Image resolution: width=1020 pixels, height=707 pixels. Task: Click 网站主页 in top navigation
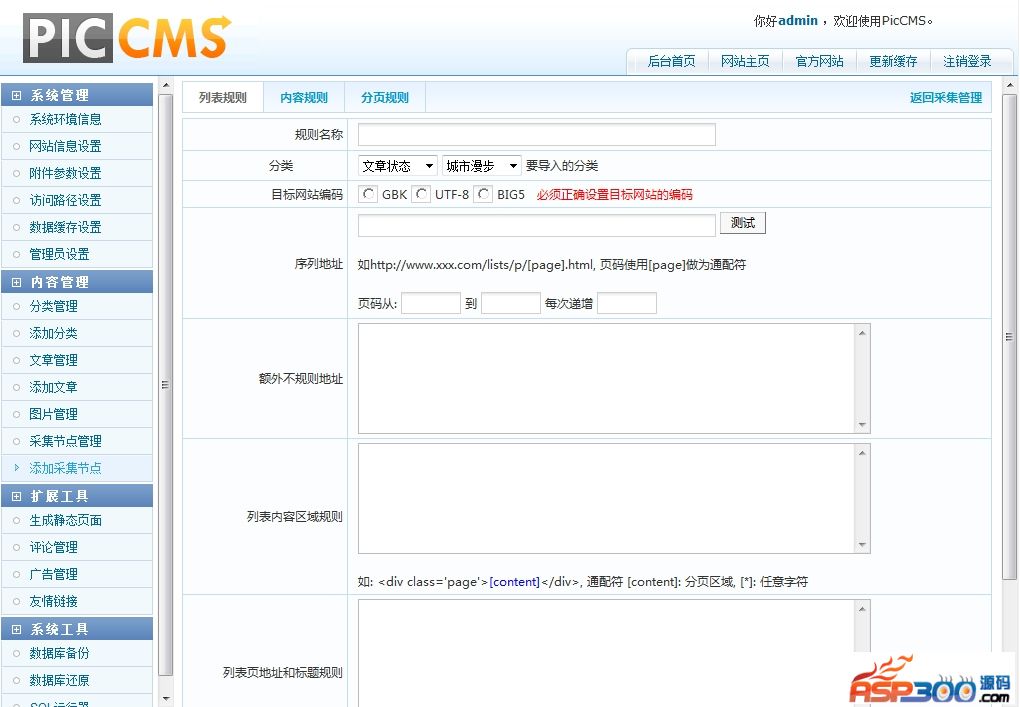(x=745, y=62)
